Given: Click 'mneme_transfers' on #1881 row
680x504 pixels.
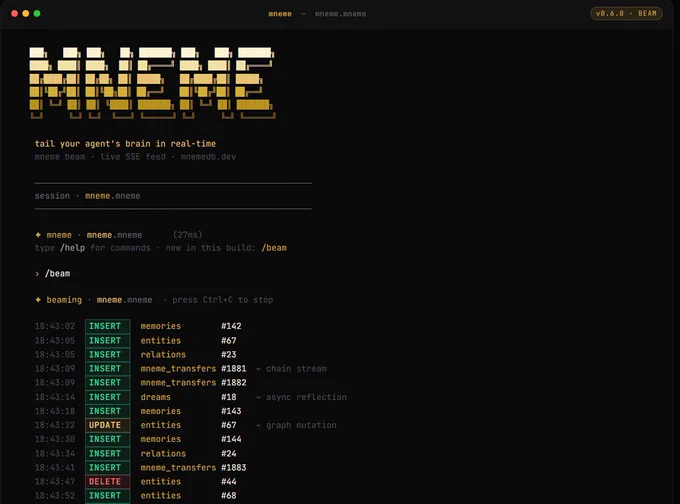Looking at the screenshot, I should [178, 368].
